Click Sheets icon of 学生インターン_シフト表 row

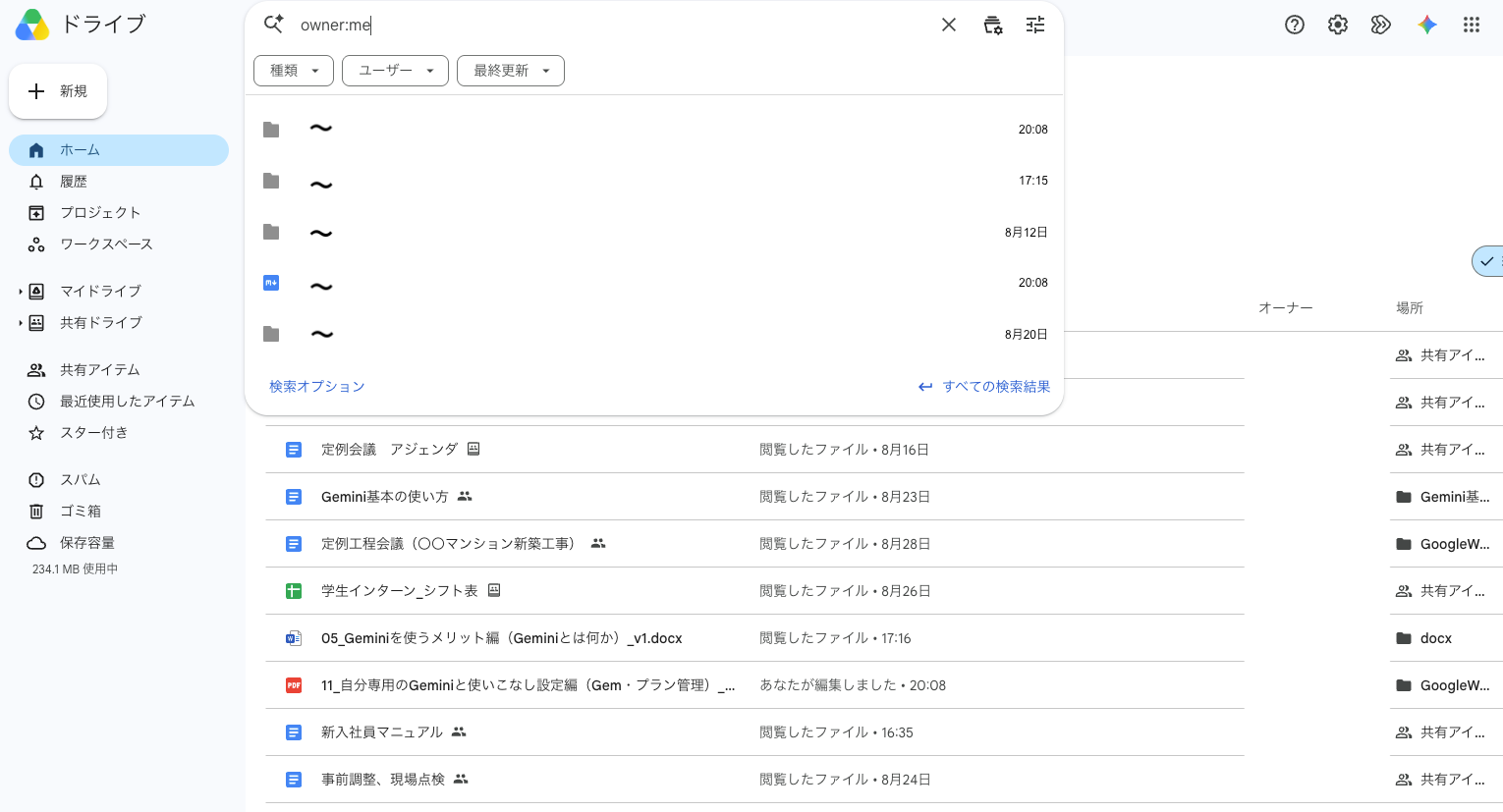coord(294,591)
